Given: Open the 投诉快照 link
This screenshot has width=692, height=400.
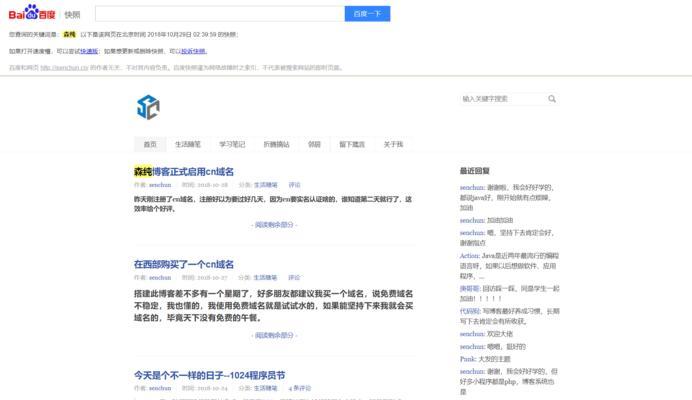Looking at the screenshot, I should (193, 51).
